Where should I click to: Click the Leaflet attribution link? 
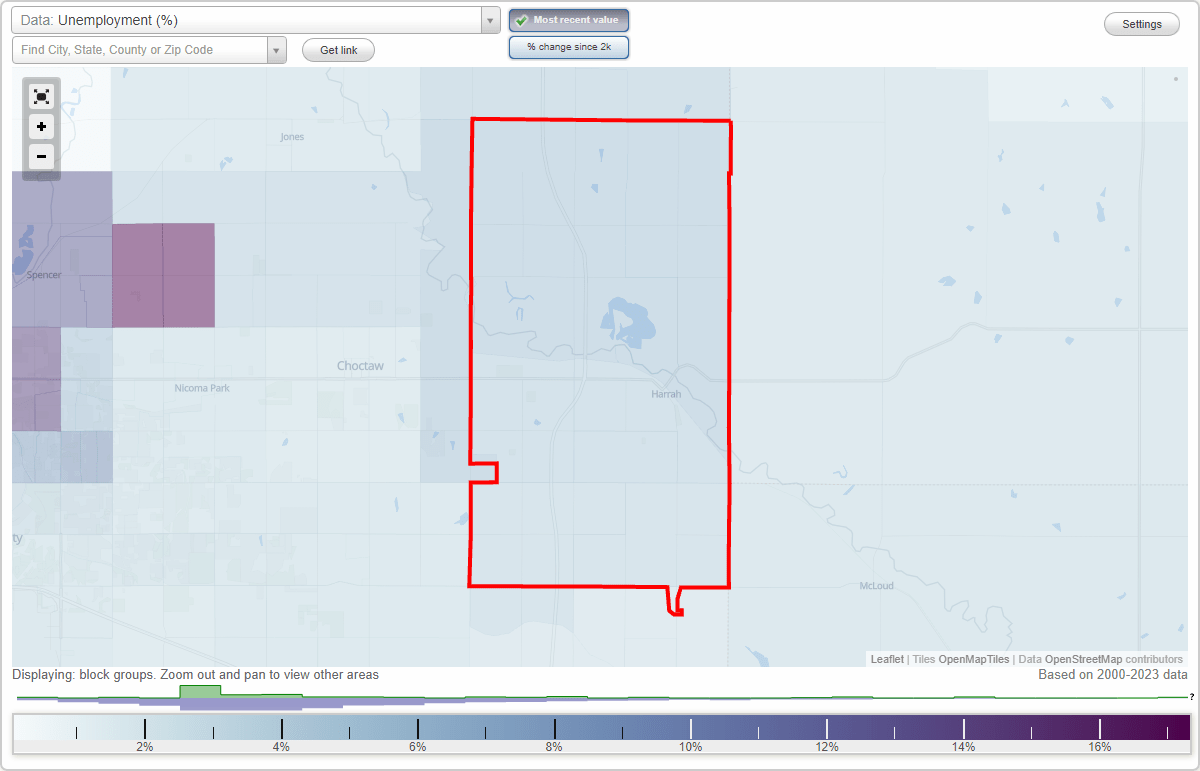887,659
